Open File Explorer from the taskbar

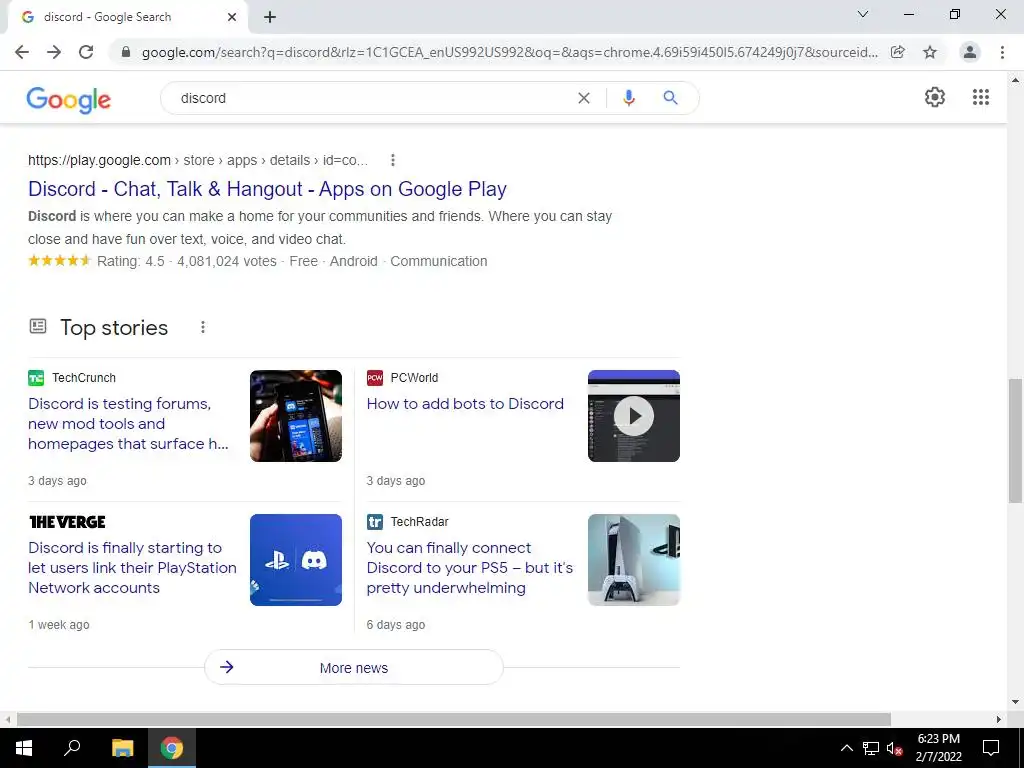tap(122, 748)
